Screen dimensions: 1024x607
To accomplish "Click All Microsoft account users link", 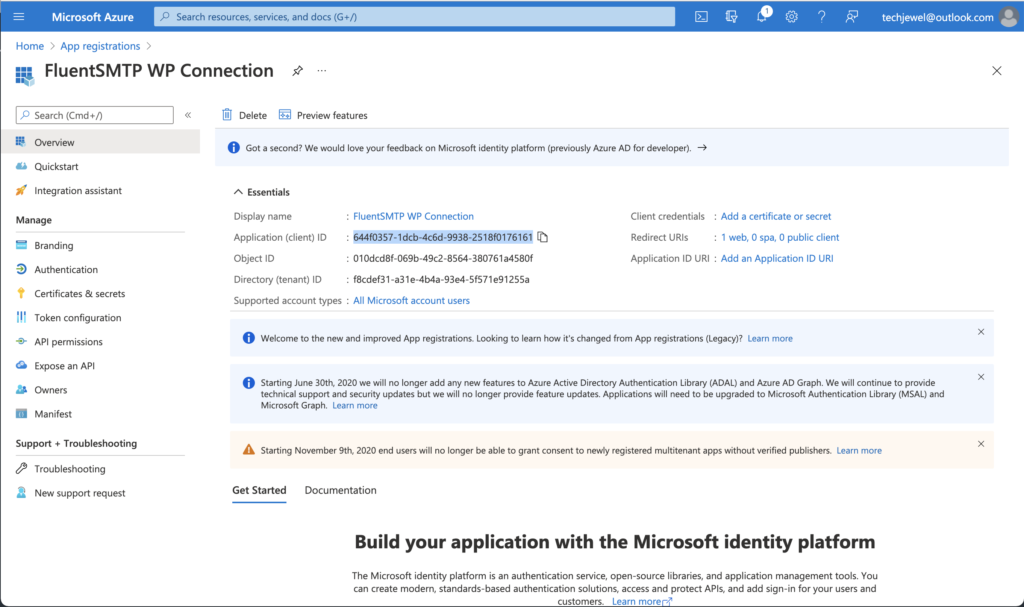I will 411,301.
